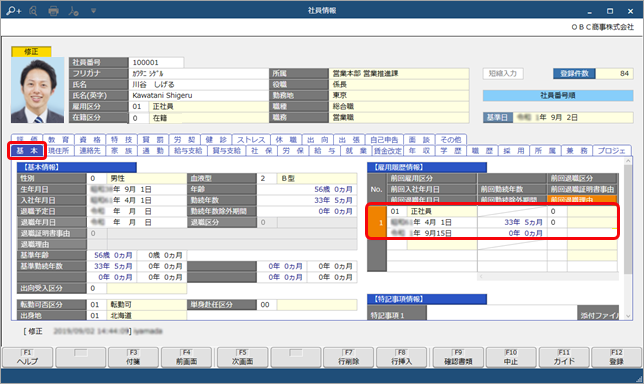644x384 pixels.
Task: Switch to the 給与支給 tab
Action: tap(188, 151)
